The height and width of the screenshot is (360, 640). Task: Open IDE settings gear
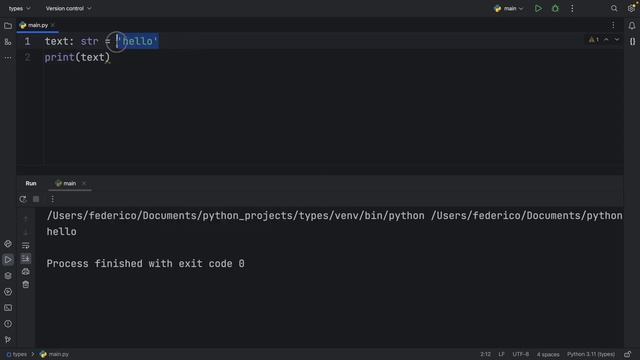pos(631,9)
